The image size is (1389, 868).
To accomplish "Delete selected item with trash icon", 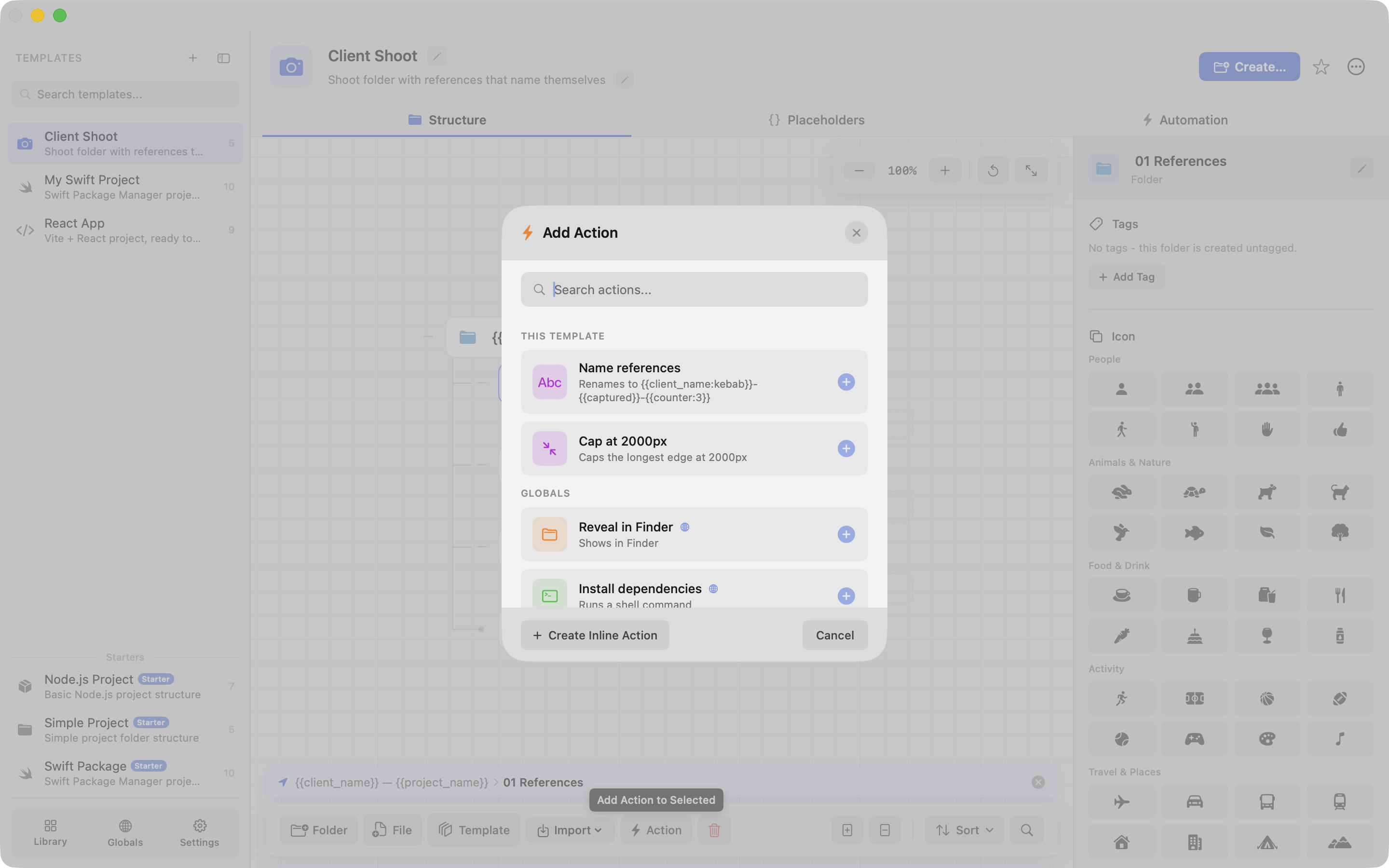I will point(714,830).
